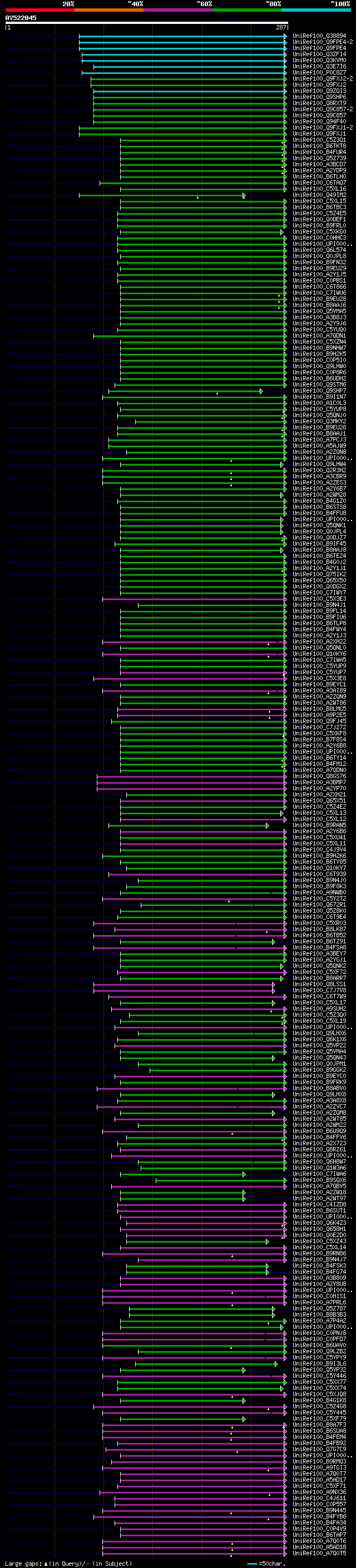Open the UniRef100_B4FUR4 hit
The height and width of the screenshot is (1568, 356).
pyautogui.click(x=319, y=152)
